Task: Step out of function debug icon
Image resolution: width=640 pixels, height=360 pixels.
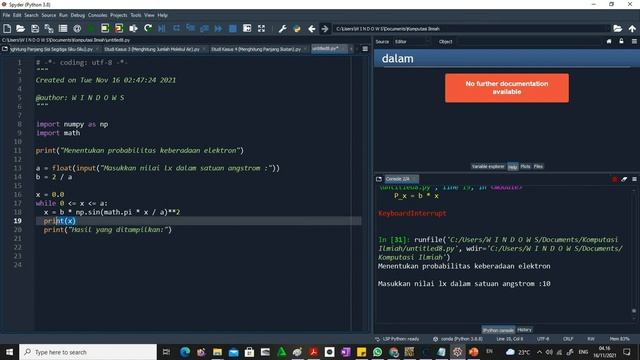Action: pos(204,29)
